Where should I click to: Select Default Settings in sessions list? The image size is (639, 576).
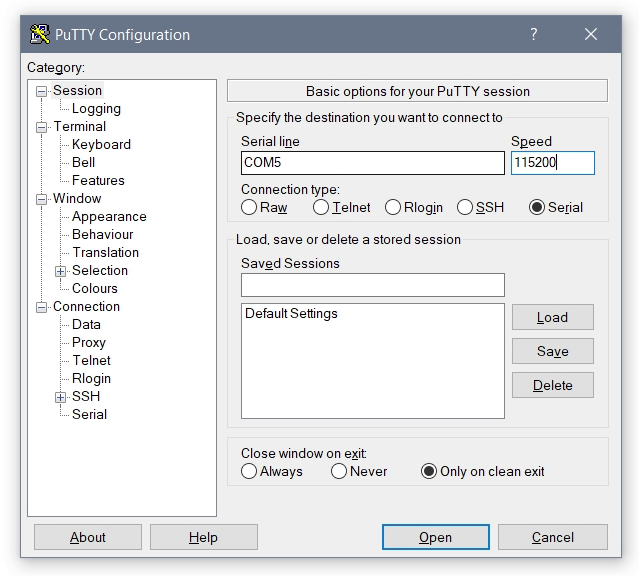(x=291, y=314)
